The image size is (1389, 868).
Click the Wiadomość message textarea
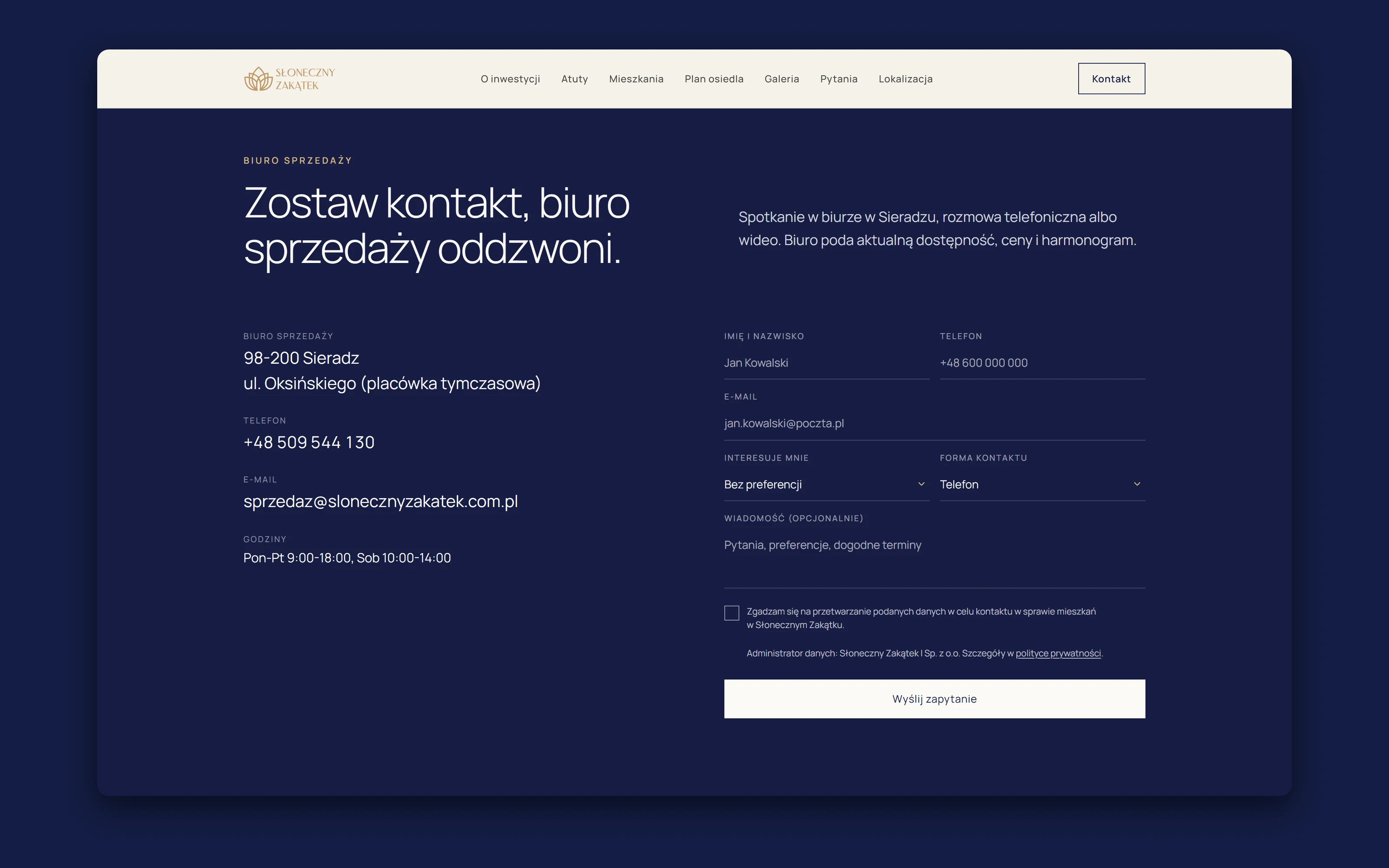point(935,559)
